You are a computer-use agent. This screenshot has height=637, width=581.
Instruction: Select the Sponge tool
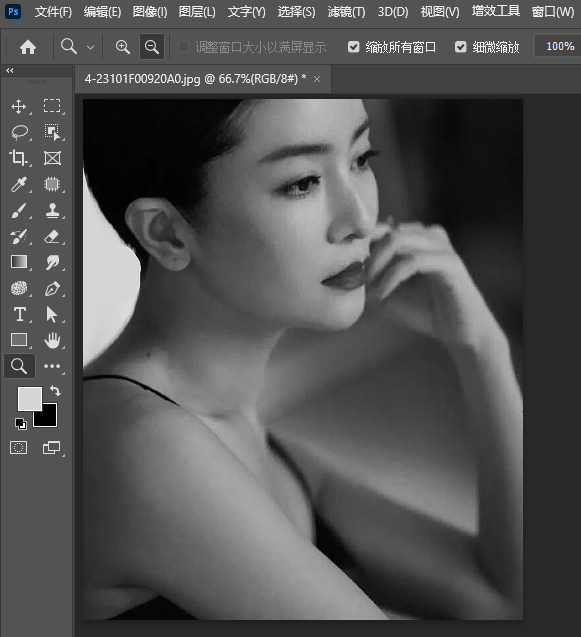point(19,288)
